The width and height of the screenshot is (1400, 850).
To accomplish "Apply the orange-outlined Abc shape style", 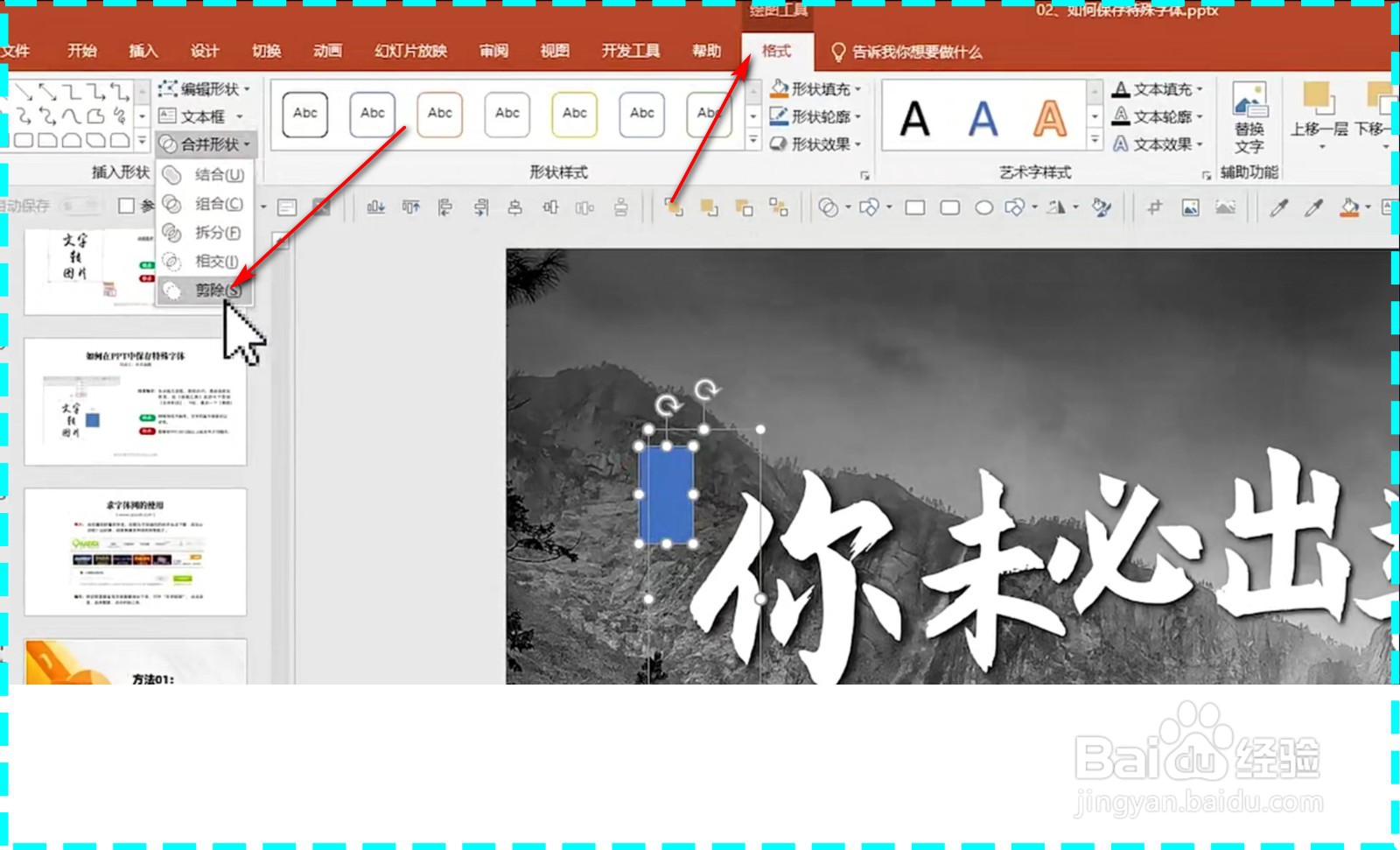I will [x=440, y=115].
